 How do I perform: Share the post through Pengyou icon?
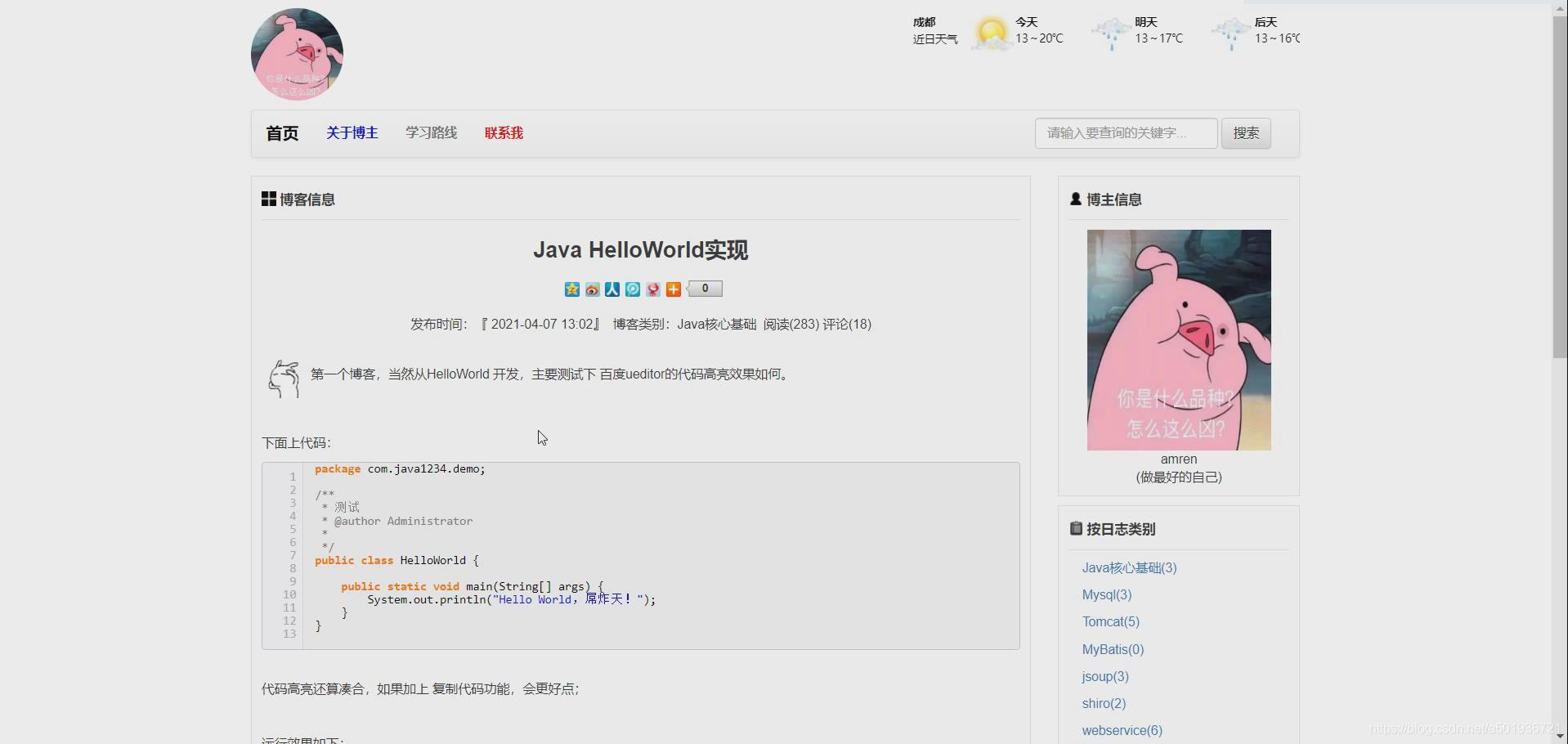[633, 289]
